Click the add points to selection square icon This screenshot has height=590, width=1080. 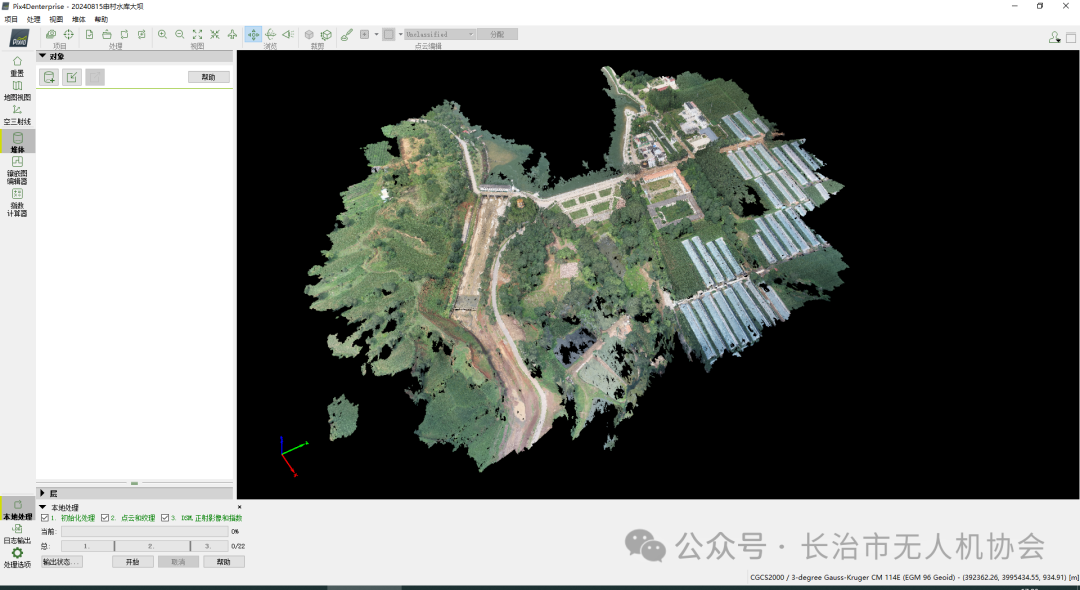tap(364, 34)
